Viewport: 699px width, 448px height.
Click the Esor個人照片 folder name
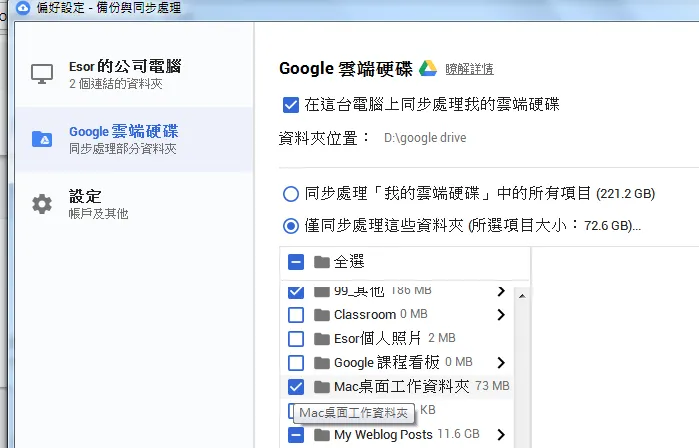click(x=378, y=339)
